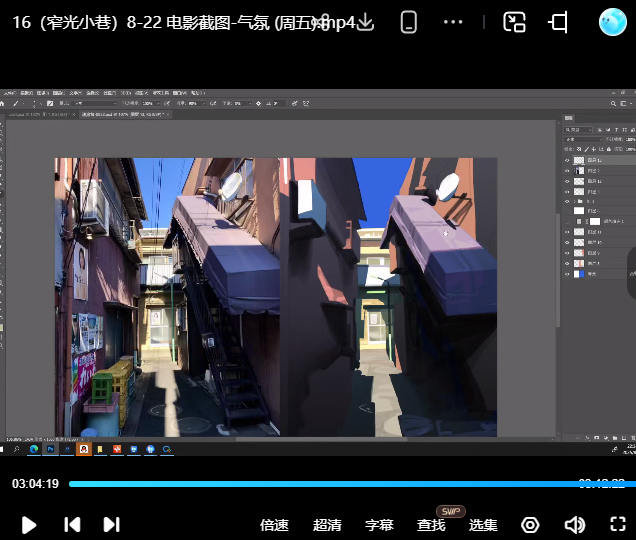Open the blue user avatar

[x=612, y=22]
